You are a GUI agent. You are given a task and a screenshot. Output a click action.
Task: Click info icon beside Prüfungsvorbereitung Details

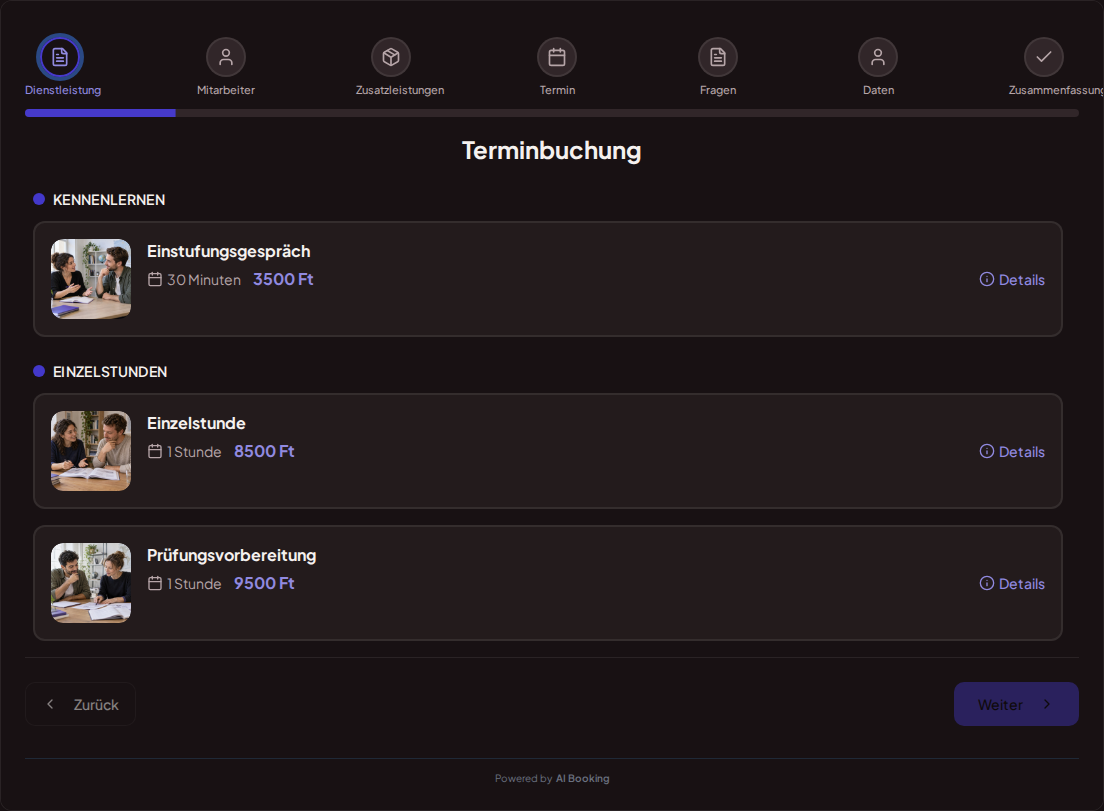987,584
